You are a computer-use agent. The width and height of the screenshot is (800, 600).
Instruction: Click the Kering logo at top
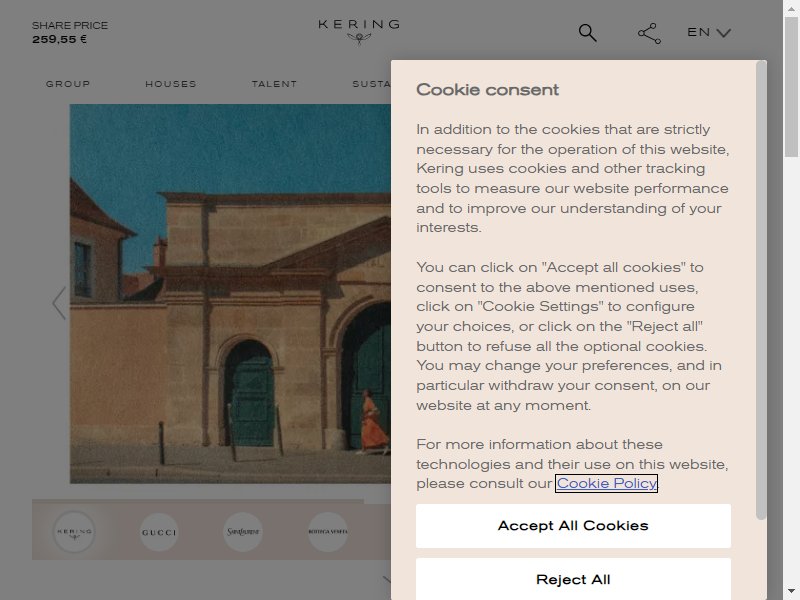359,32
